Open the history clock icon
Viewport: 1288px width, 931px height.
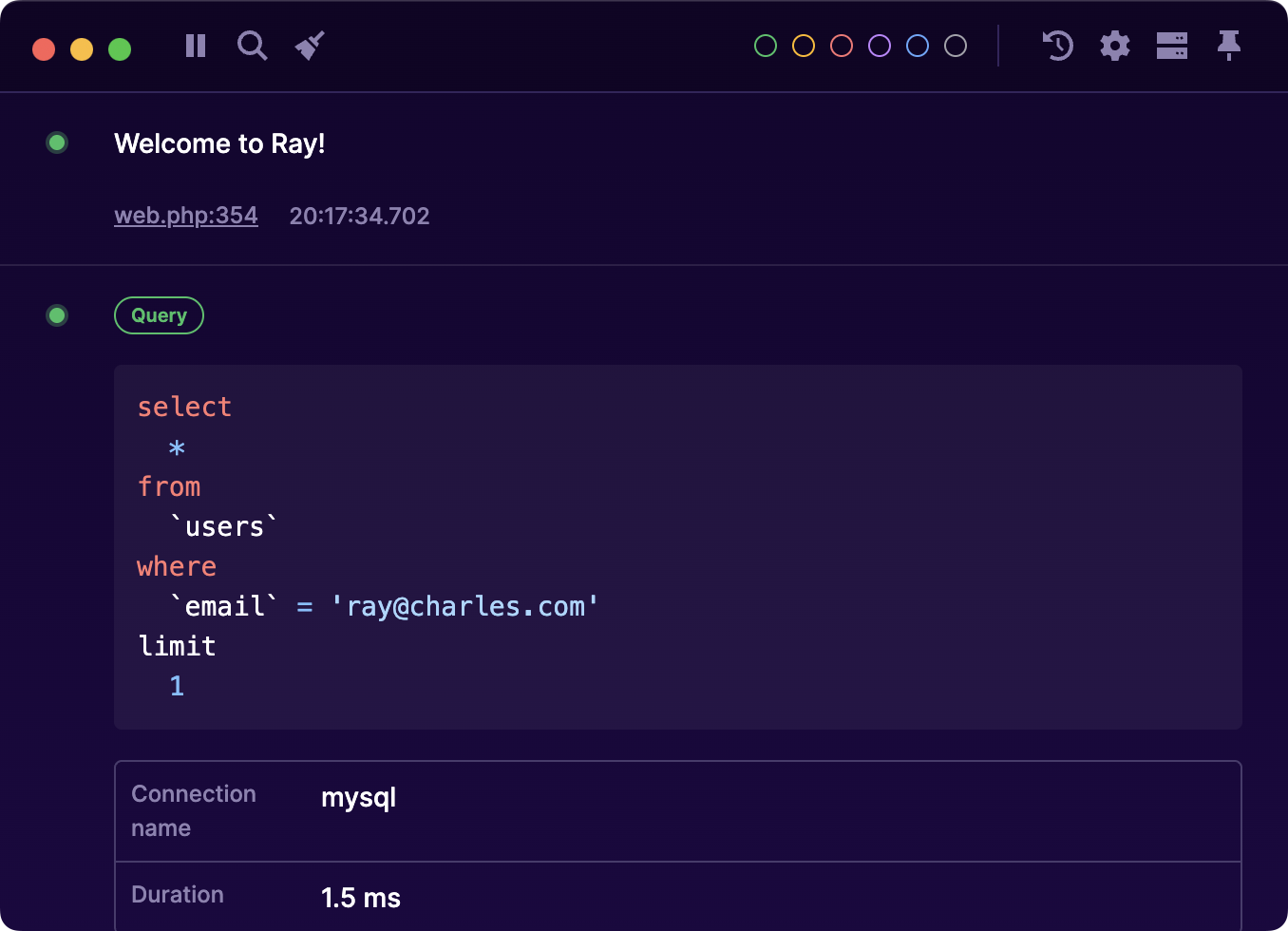1057,46
